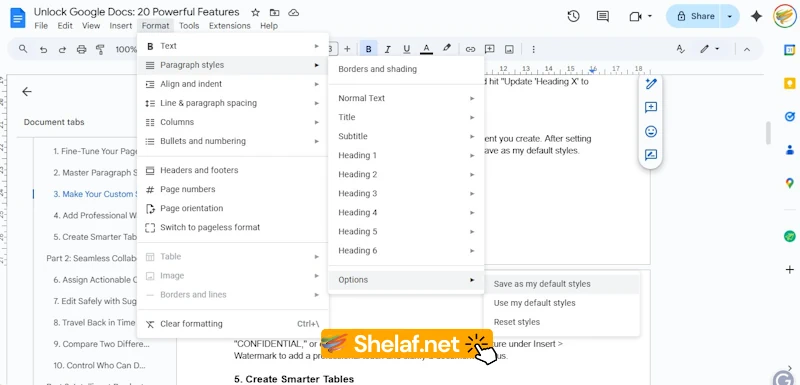Open the comments history icon
This screenshot has height=385, width=800.
pyautogui.click(x=603, y=16)
